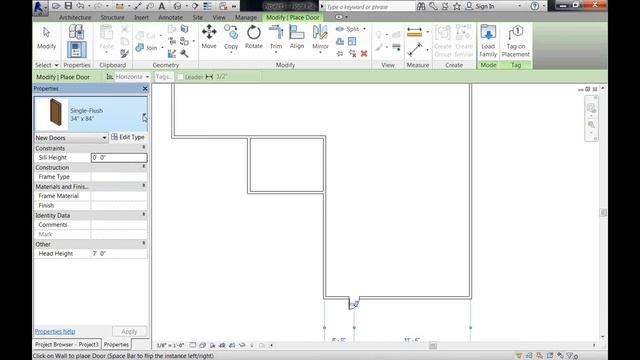This screenshot has height=360, width=640.
Task: Click the vertical scrollbar thumb of the view
Action: (603, 212)
